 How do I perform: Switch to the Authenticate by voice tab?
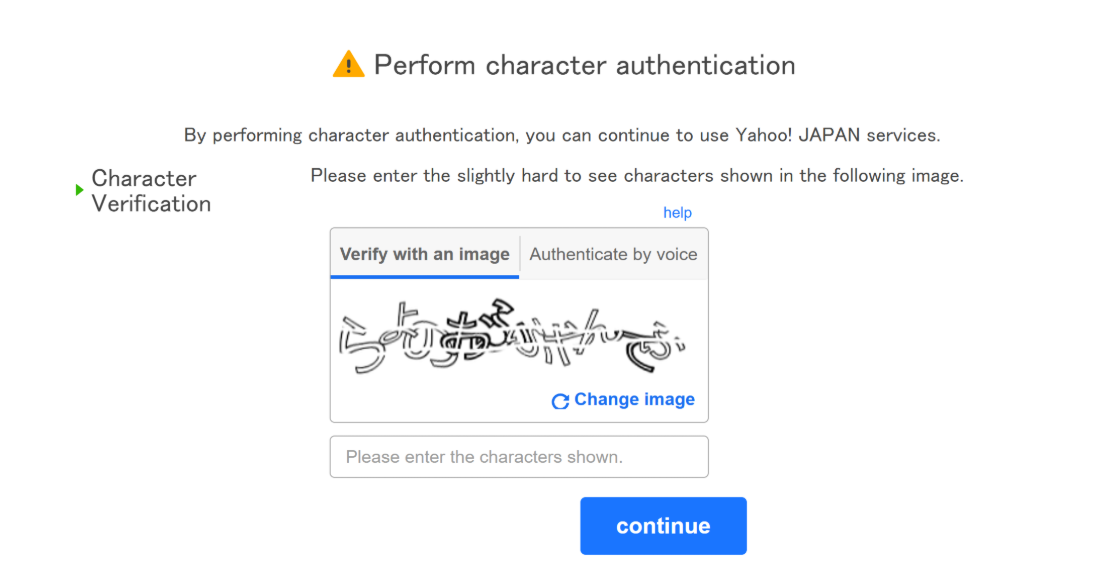click(x=613, y=254)
